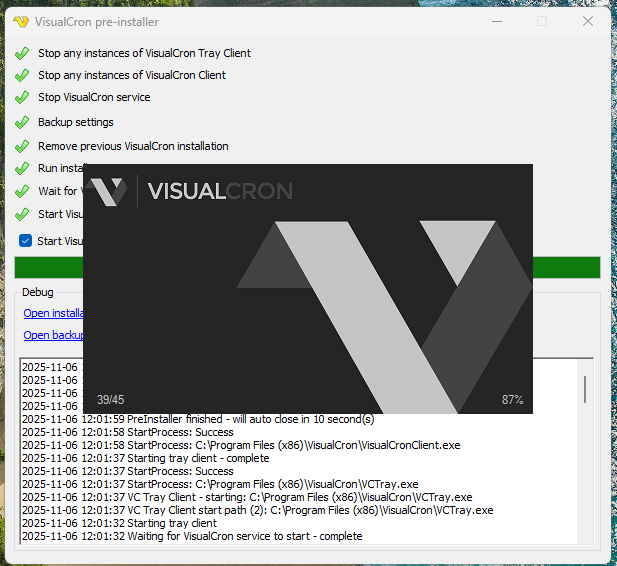Minimize the VisualCron pre-installer window
Viewport: 617px width, 566px height.
pos(497,22)
